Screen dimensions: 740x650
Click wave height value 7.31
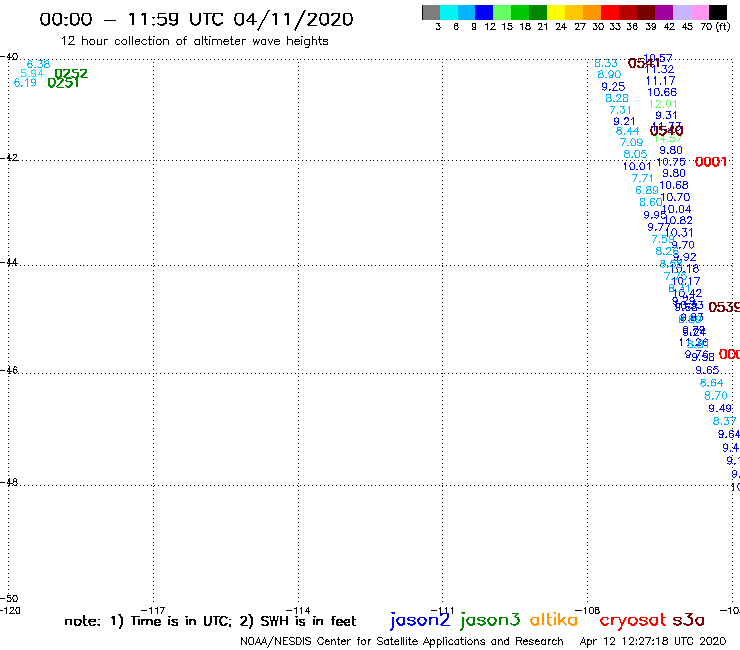click(620, 110)
